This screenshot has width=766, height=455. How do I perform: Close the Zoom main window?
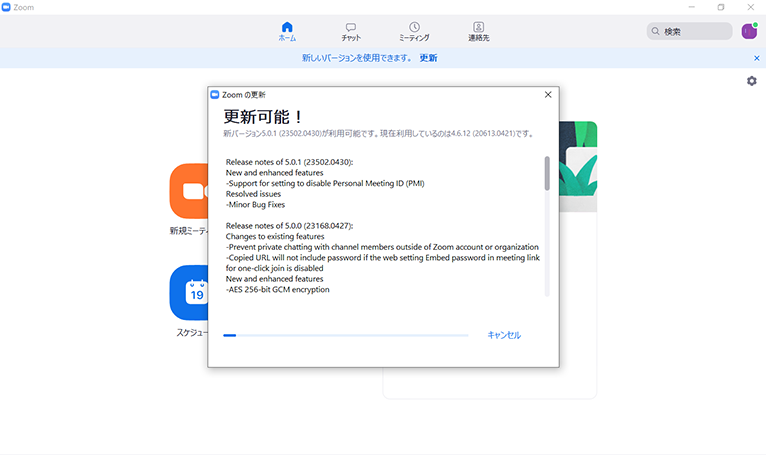click(751, 7)
